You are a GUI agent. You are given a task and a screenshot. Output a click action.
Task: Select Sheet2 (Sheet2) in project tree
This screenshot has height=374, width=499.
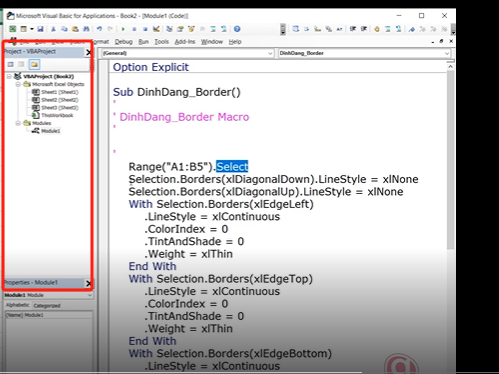tap(59, 100)
